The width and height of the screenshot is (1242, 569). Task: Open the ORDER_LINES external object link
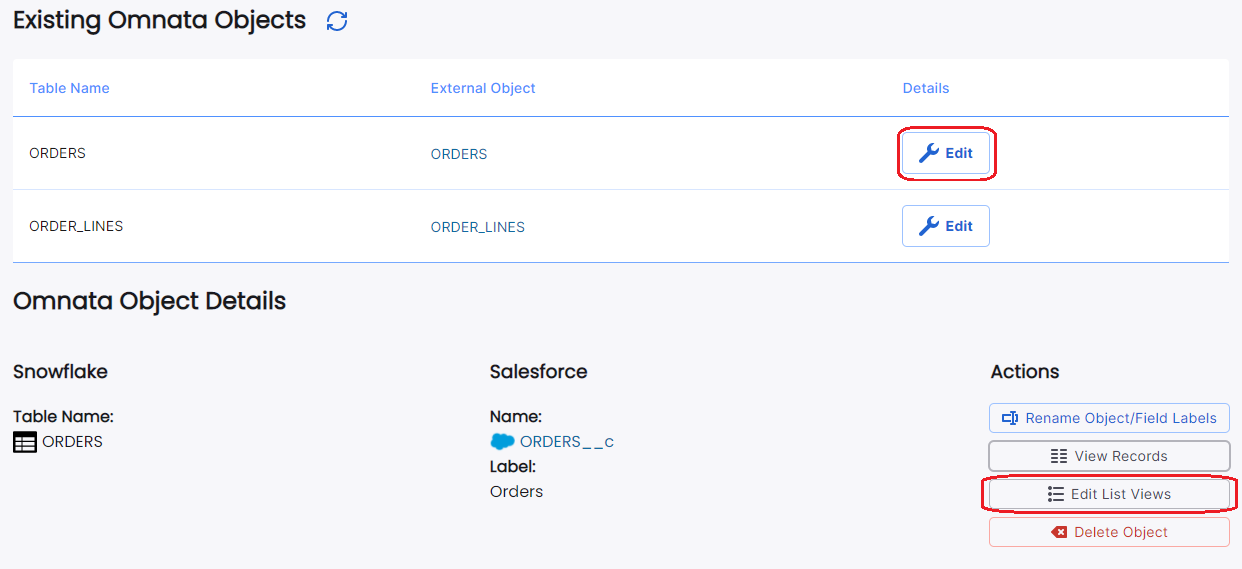(478, 227)
